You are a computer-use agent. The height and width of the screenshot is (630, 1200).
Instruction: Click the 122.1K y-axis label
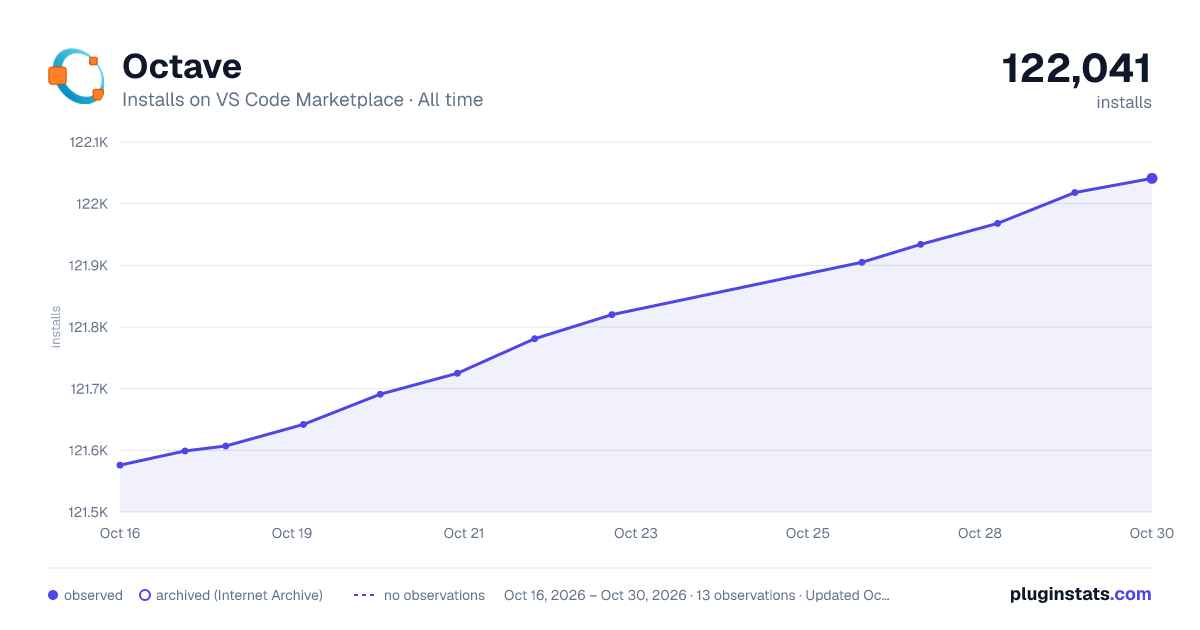[x=88, y=142]
